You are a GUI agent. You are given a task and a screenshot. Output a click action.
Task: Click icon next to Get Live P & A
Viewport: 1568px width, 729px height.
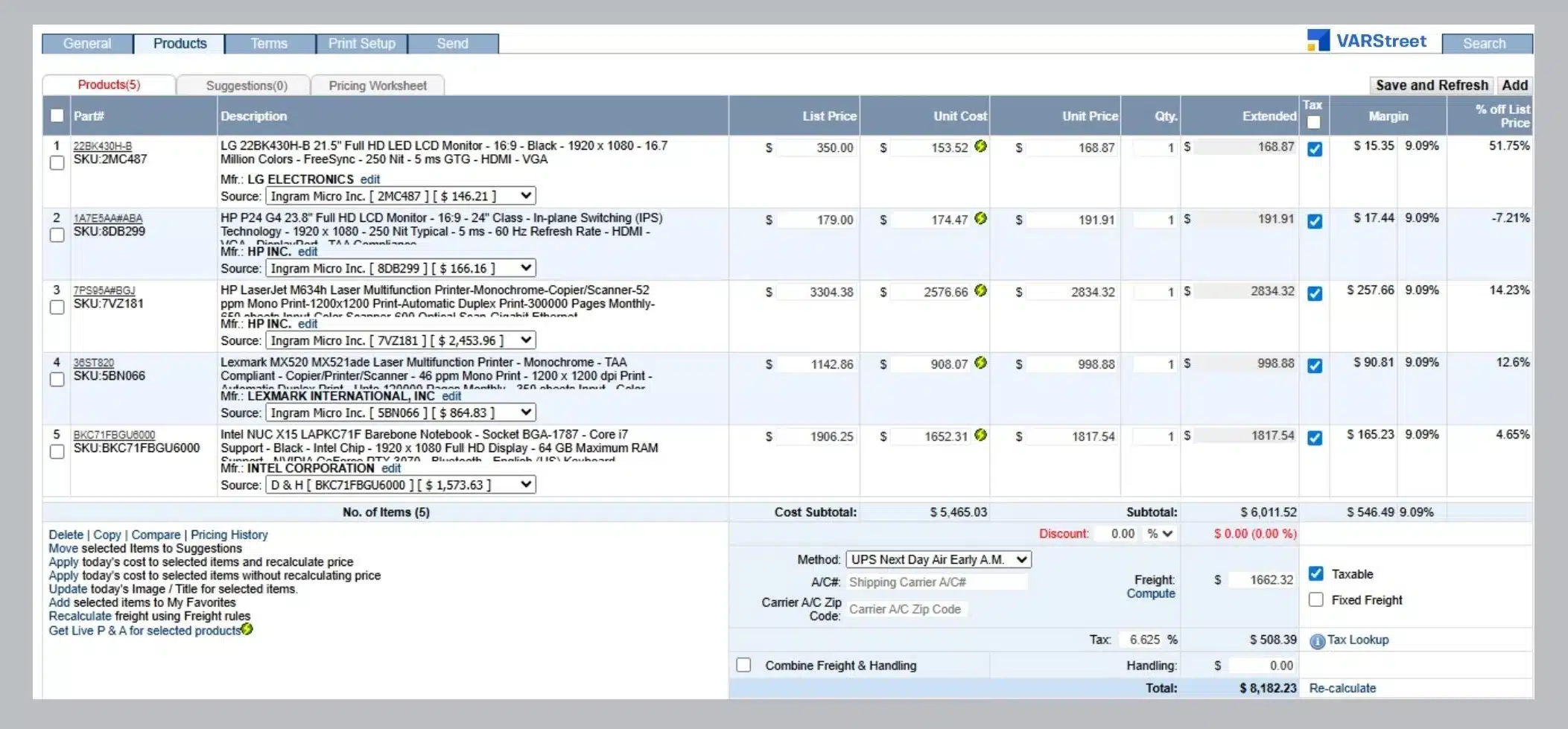pos(247,629)
